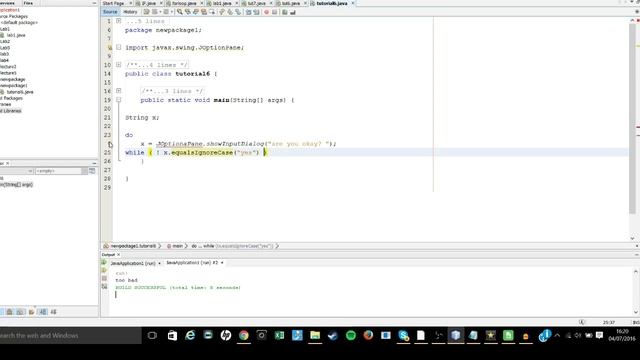Click the 'too bad' output text
Viewport: 640px width, 360px height.
(127, 280)
